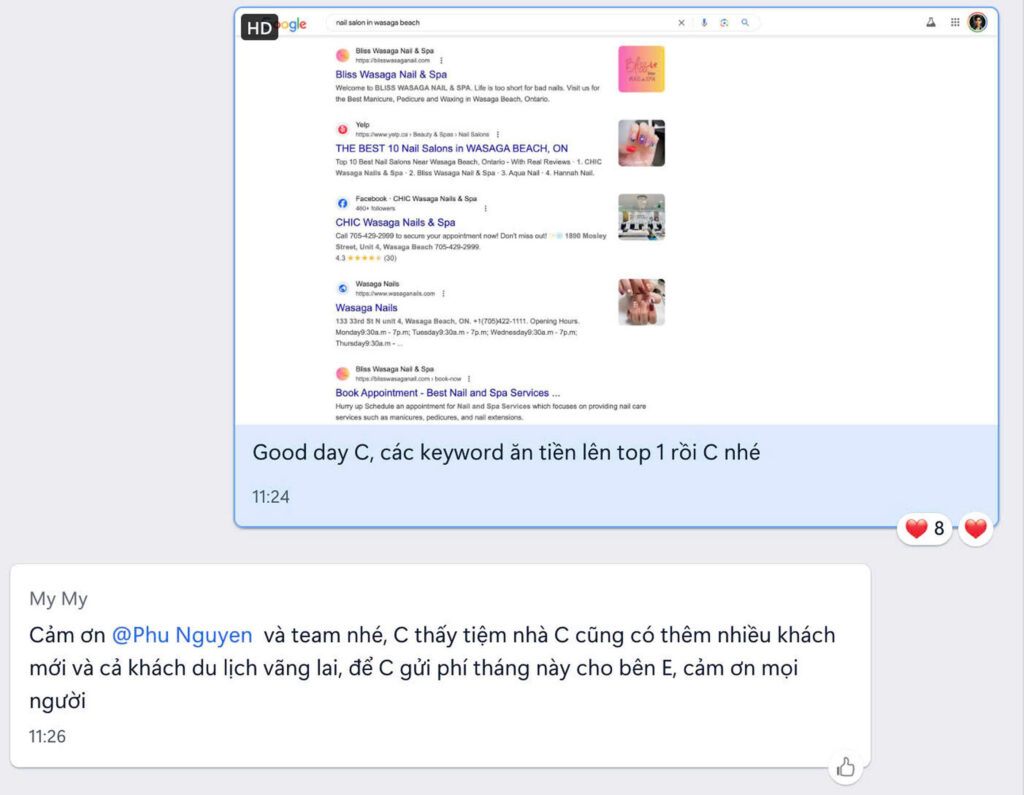
Task: Click the thumbs-up reaction on My My's message
Action: [x=846, y=767]
